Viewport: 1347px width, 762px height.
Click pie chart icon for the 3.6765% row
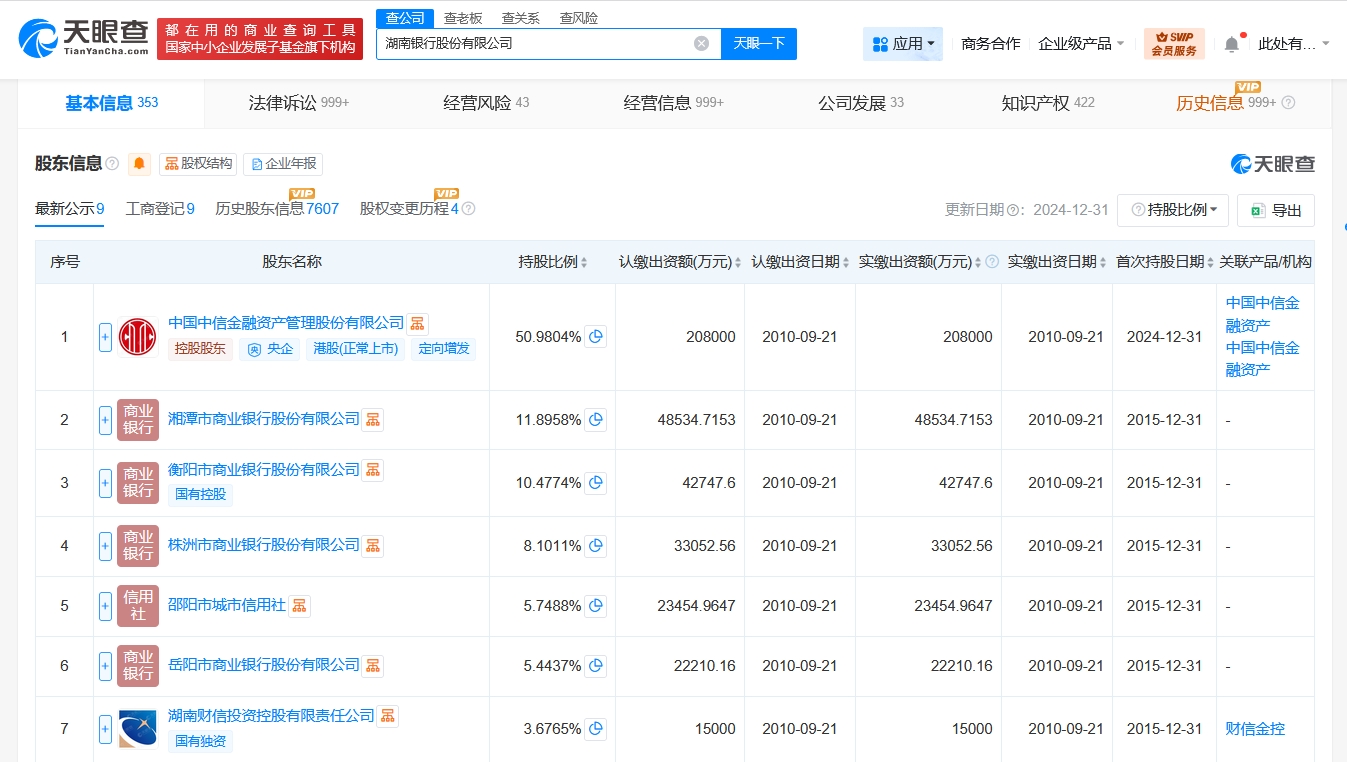coord(596,729)
